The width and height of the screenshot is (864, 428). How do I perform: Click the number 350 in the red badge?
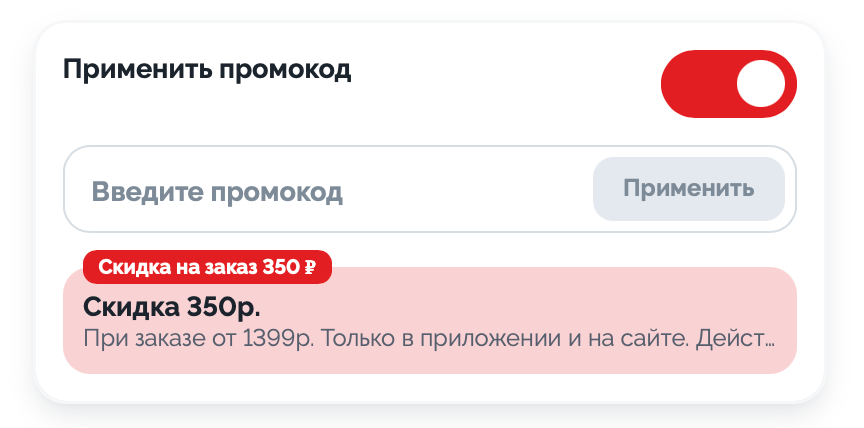pyautogui.click(x=280, y=267)
